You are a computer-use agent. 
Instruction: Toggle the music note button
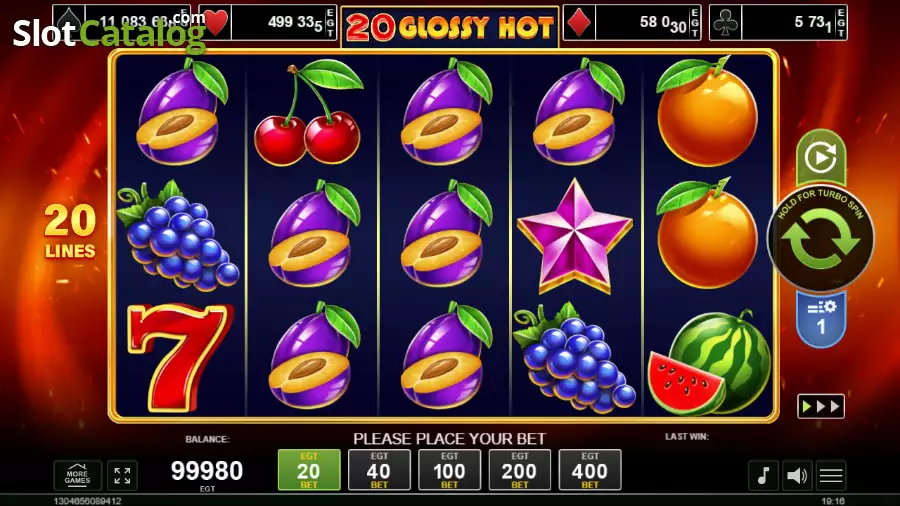(x=763, y=476)
